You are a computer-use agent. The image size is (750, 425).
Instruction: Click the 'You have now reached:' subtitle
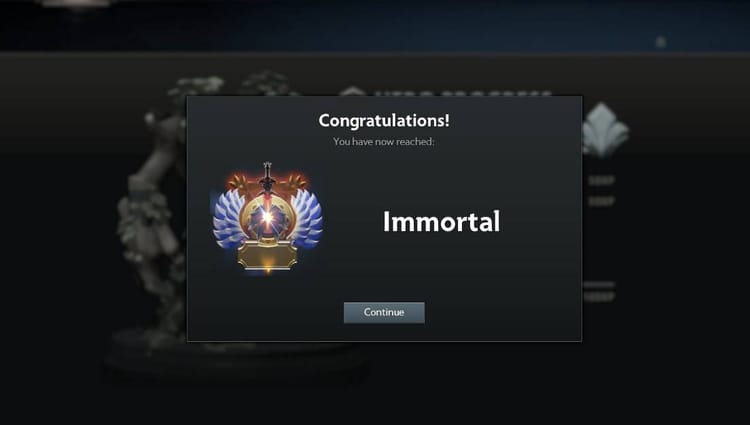coord(384,142)
